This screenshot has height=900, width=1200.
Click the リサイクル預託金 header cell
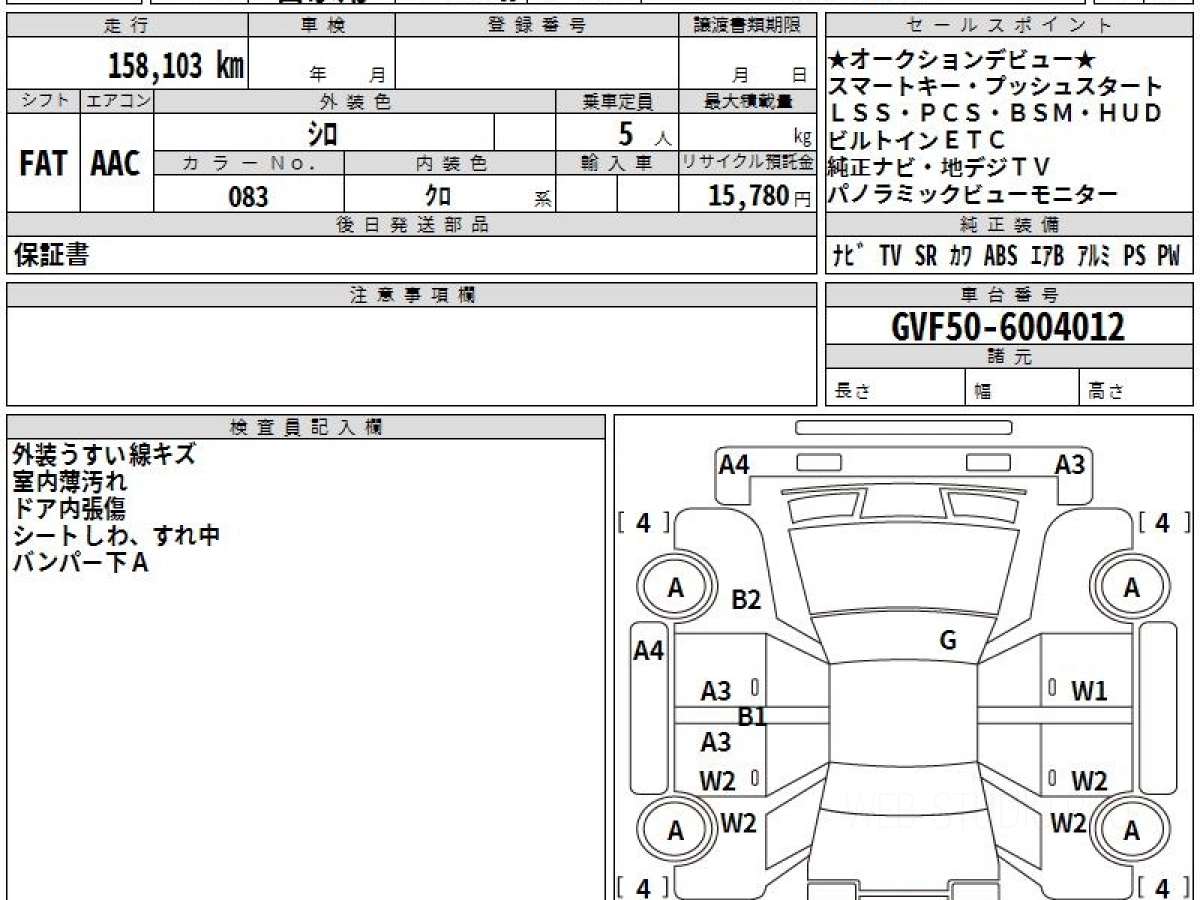[747, 163]
